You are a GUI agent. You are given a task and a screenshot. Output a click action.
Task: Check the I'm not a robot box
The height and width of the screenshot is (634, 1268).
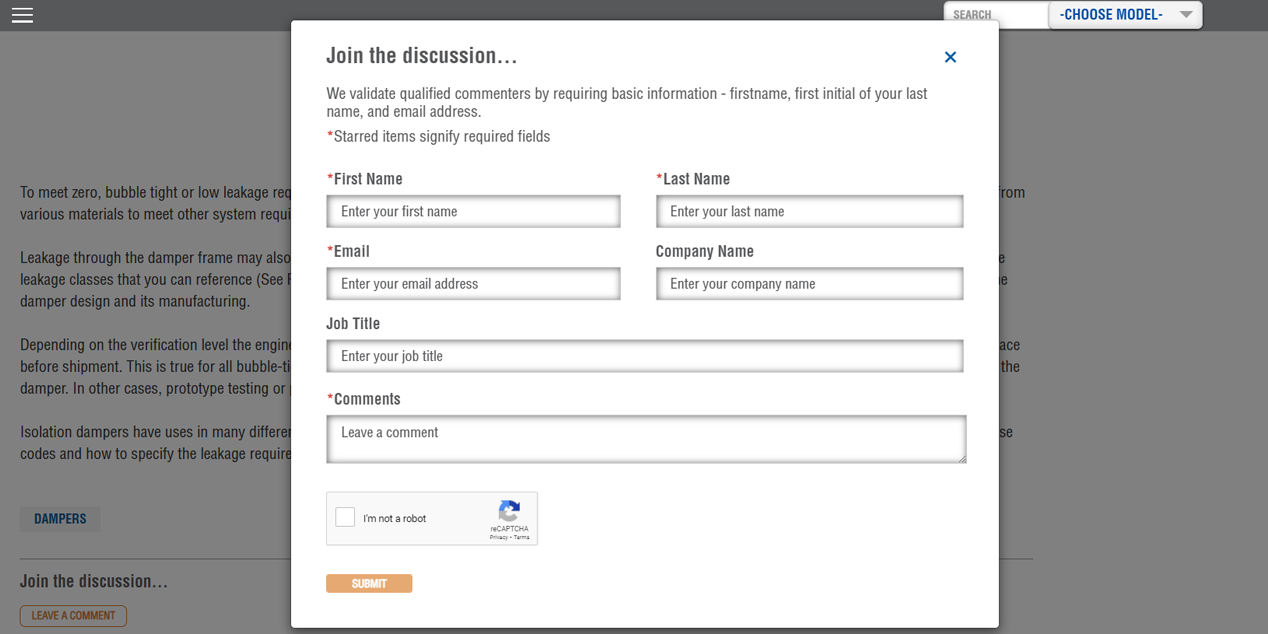[x=345, y=517]
